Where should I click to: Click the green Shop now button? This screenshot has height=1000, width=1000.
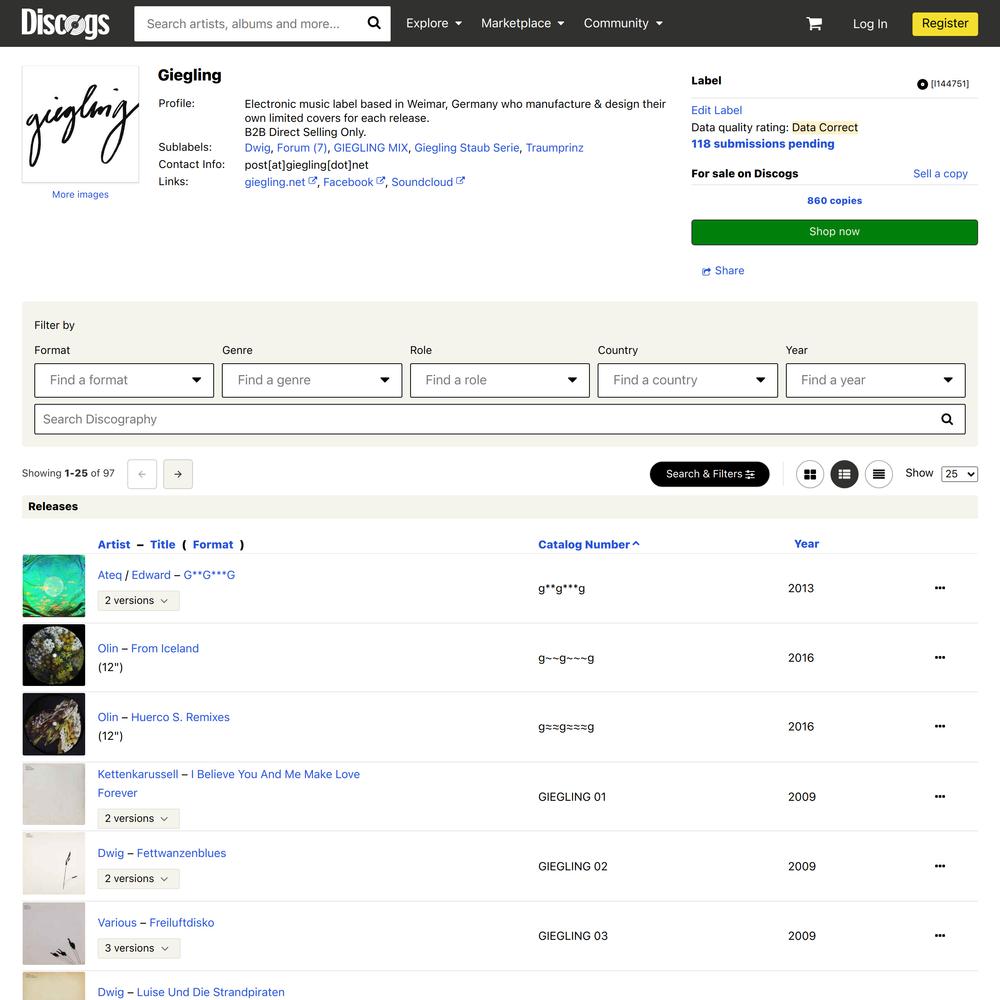click(x=834, y=232)
